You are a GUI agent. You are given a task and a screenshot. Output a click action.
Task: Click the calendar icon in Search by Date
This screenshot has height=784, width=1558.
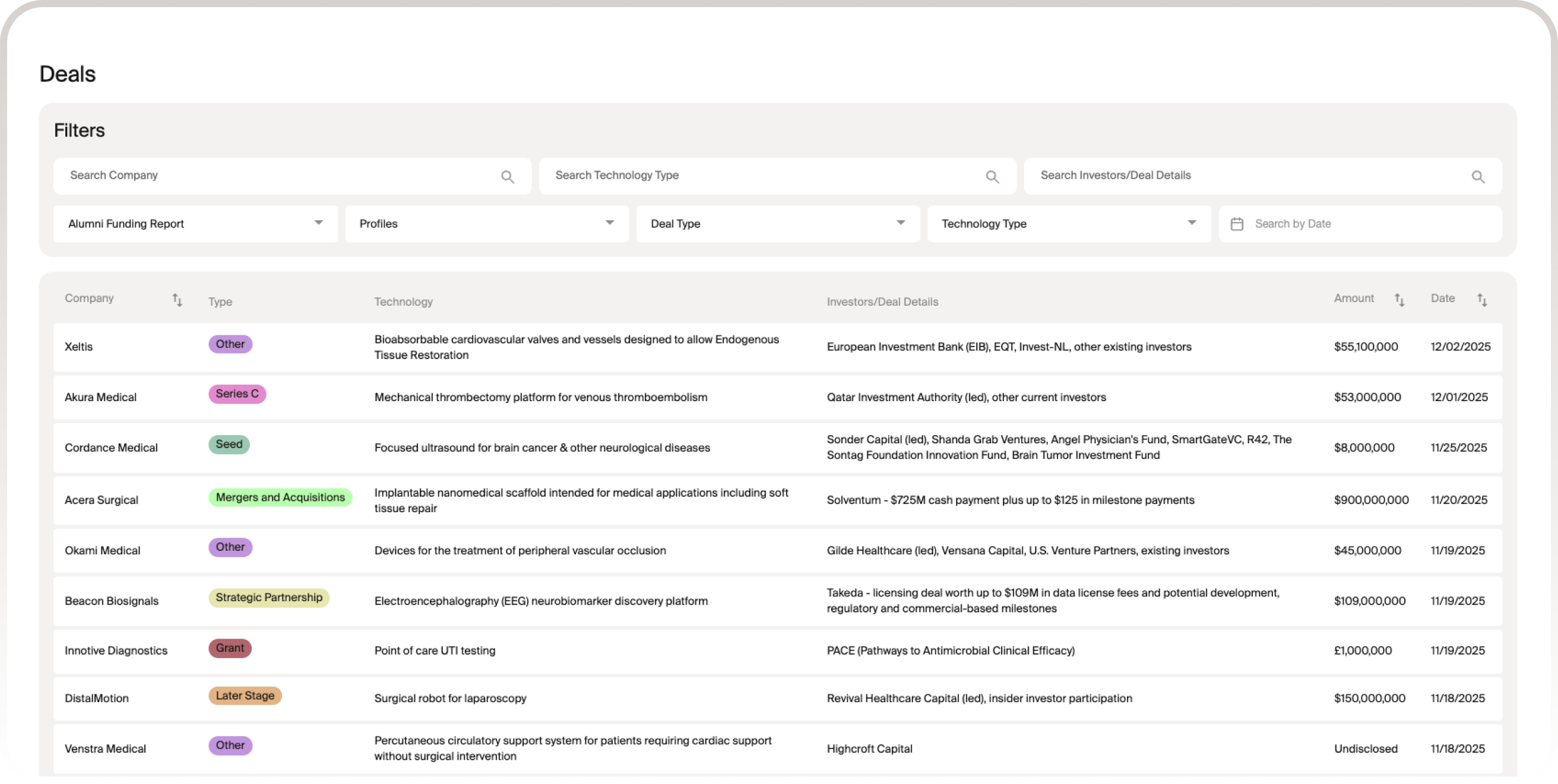[1237, 224]
